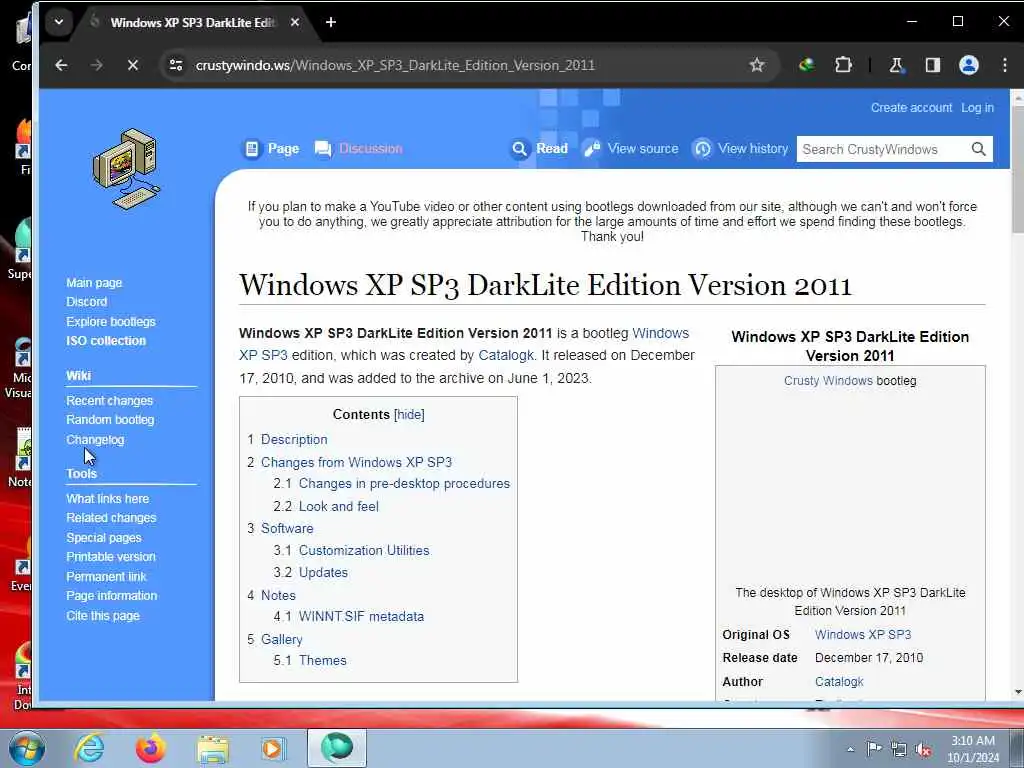Click the green extension icon in toolbar
The height and width of the screenshot is (768, 1024).
click(807, 65)
